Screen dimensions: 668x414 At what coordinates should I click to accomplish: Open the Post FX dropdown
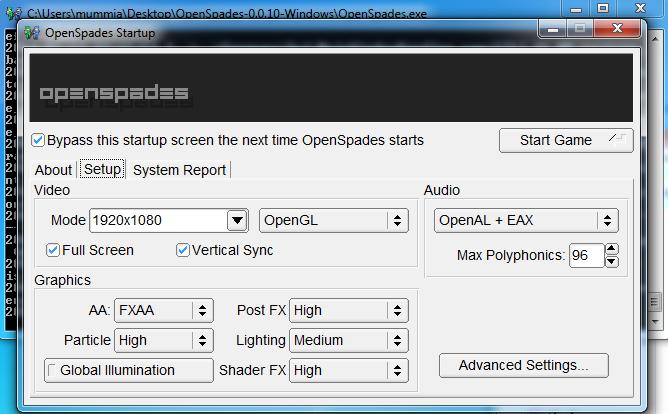click(348, 310)
